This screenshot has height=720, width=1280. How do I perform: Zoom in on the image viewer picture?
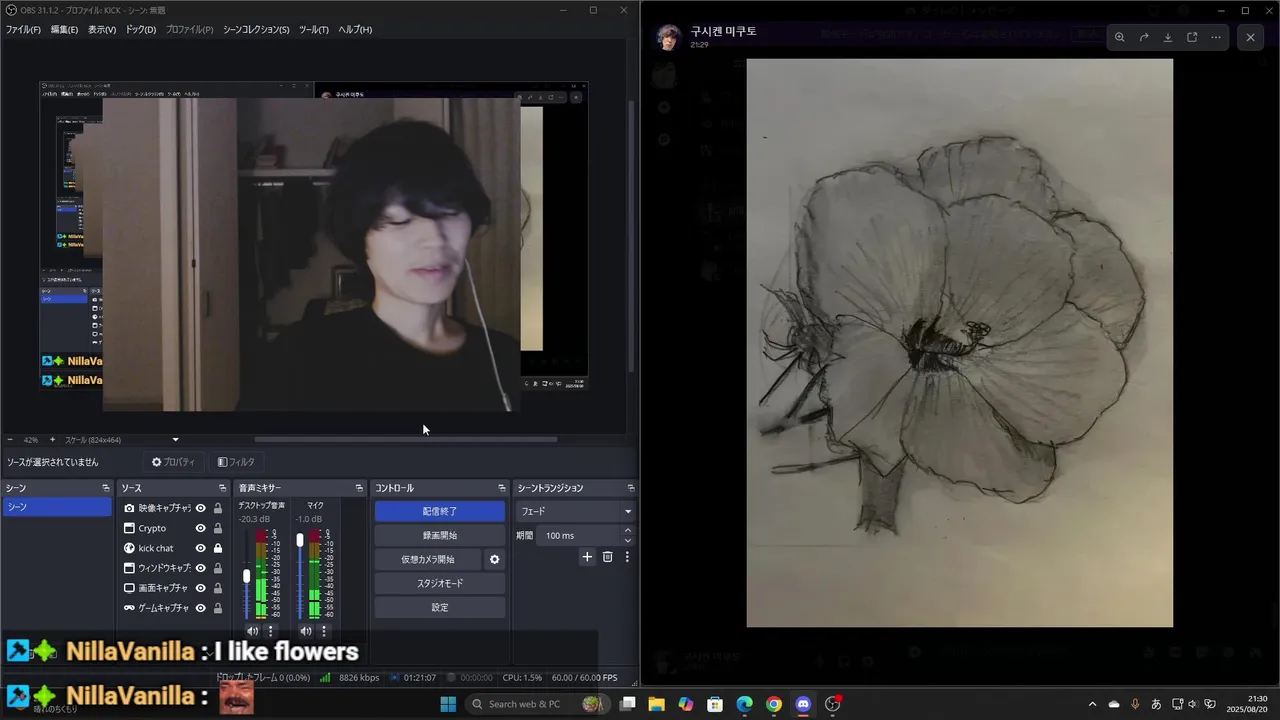coord(1119,37)
